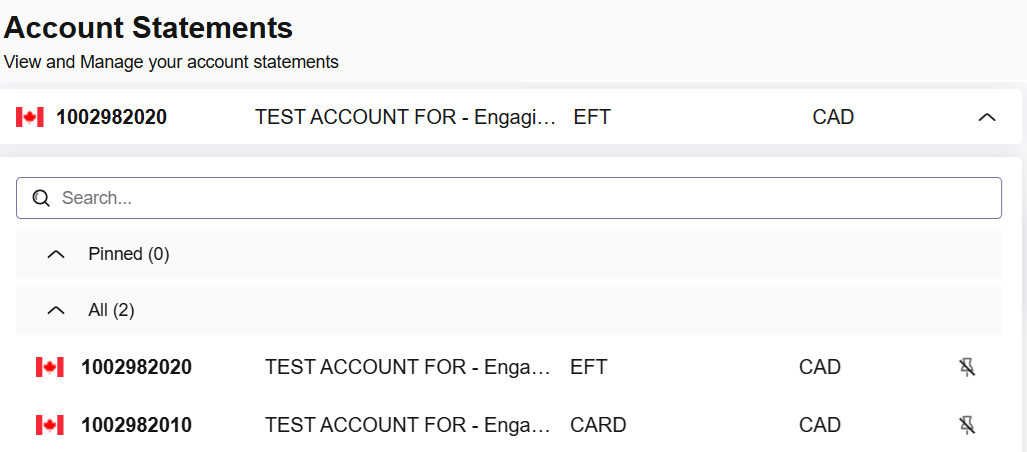The width and height of the screenshot is (1027, 452).
Task: Click the CARD type of account 1002982010
Action: click(x=598, y=425)
